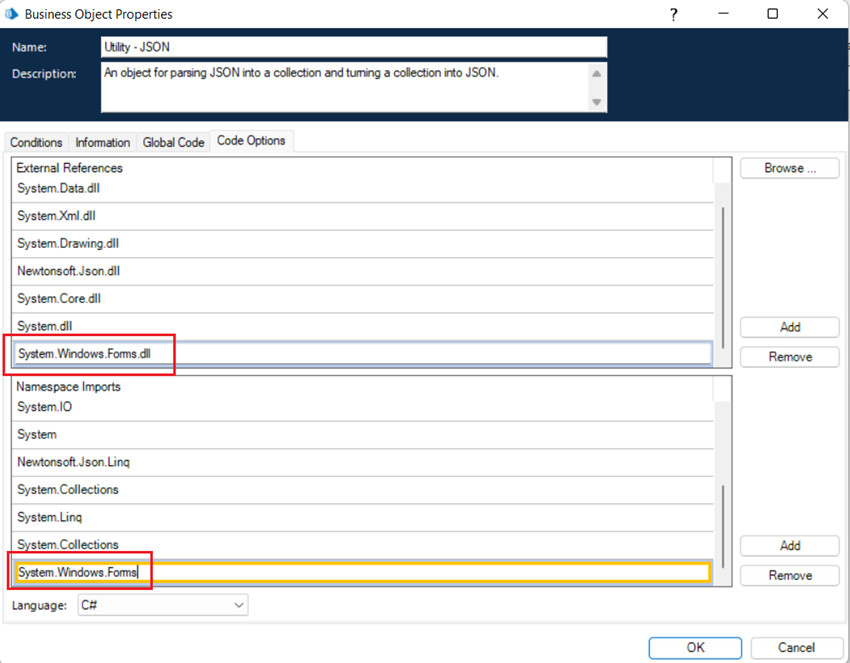Click the Name field with Utility - JSON
This screenshot has height=663, width=850.
[354, 47]
